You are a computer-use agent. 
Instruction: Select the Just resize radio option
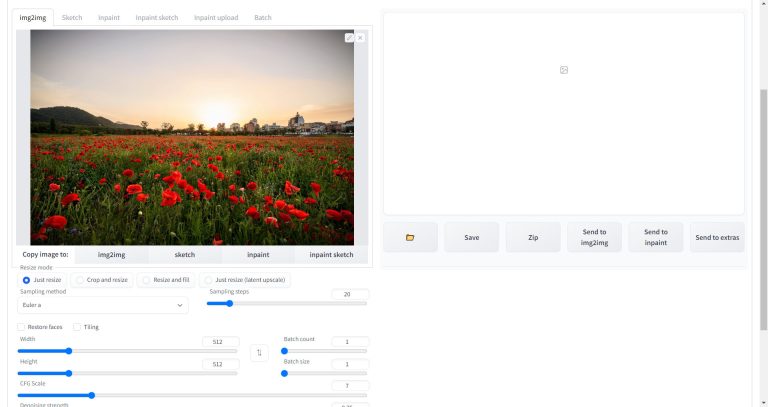(27, 280)
